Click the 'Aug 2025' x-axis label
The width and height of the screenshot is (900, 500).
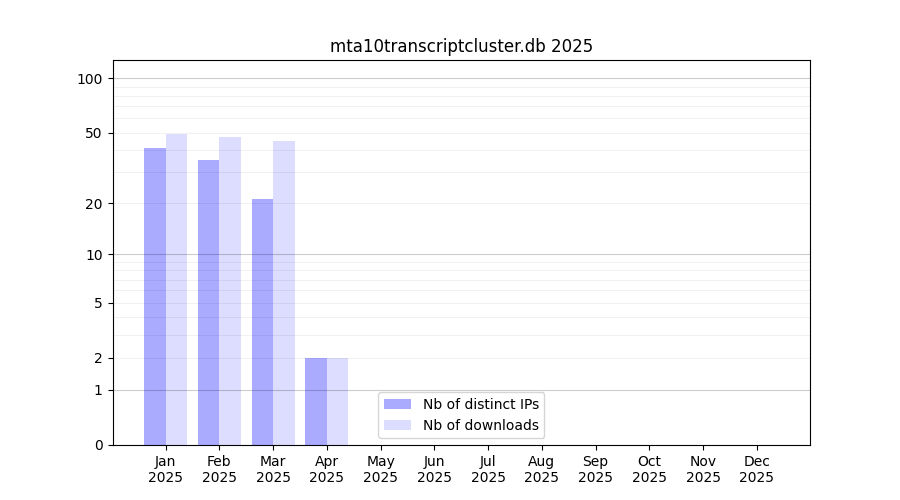point(541,469)
